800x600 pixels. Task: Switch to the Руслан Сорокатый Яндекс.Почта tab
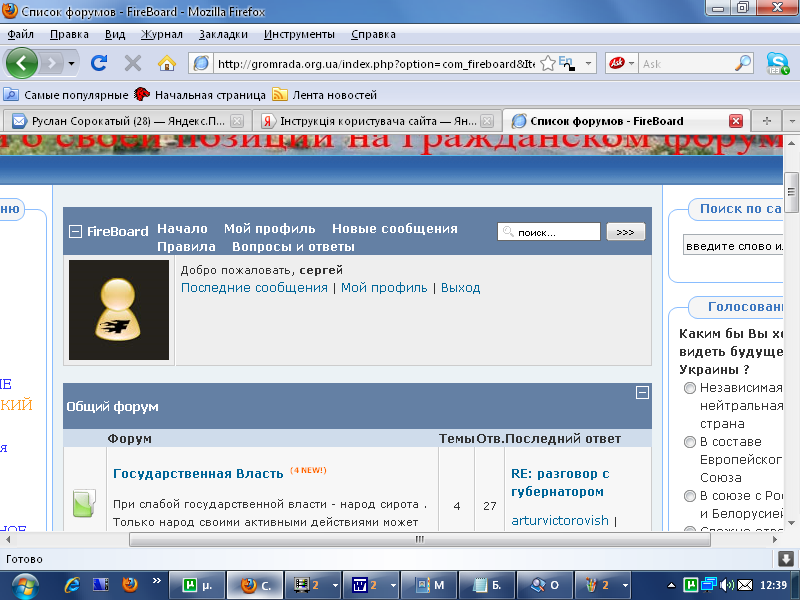(128, 121)
